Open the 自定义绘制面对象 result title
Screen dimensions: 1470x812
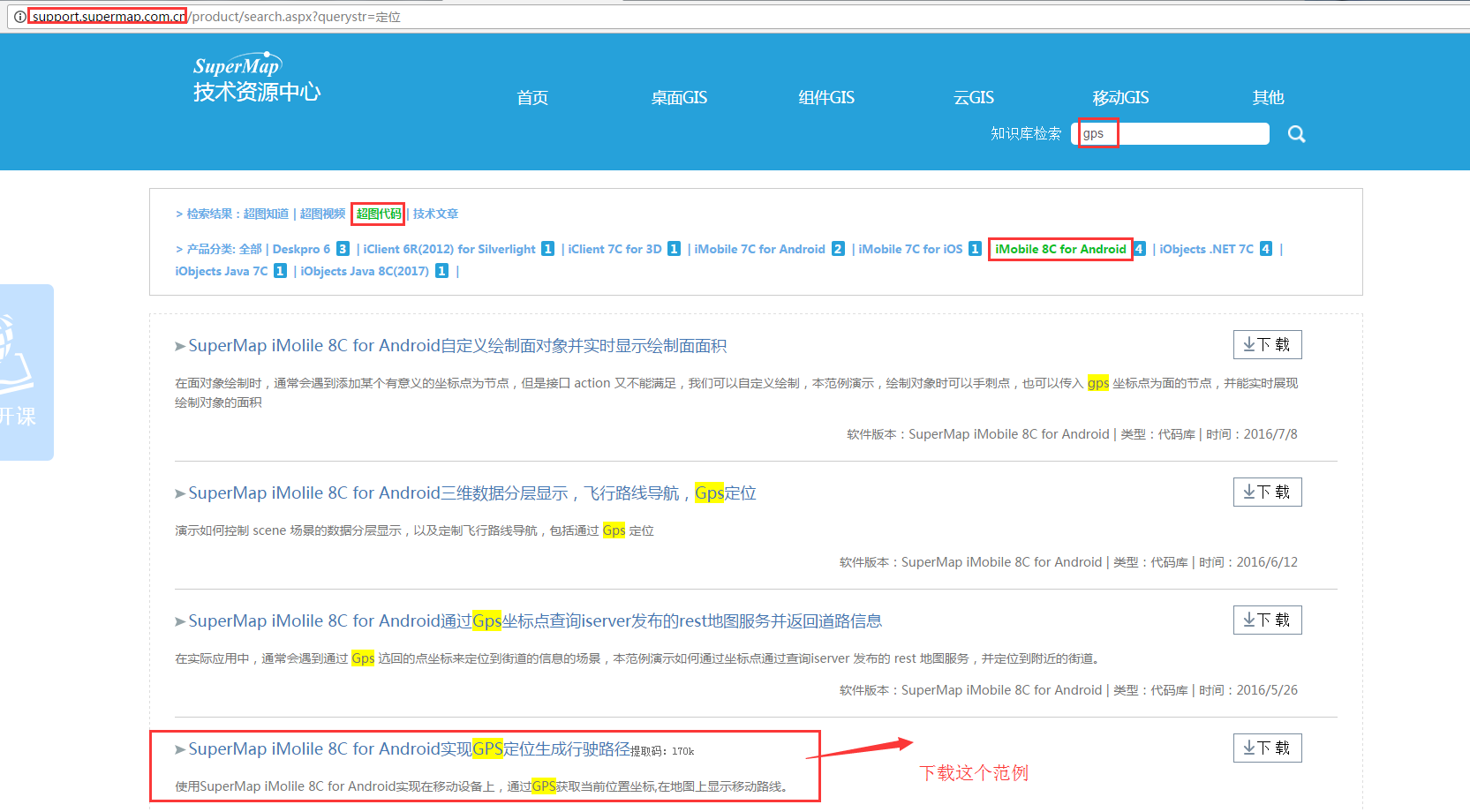pyautogui.click(x=457, y=346)
